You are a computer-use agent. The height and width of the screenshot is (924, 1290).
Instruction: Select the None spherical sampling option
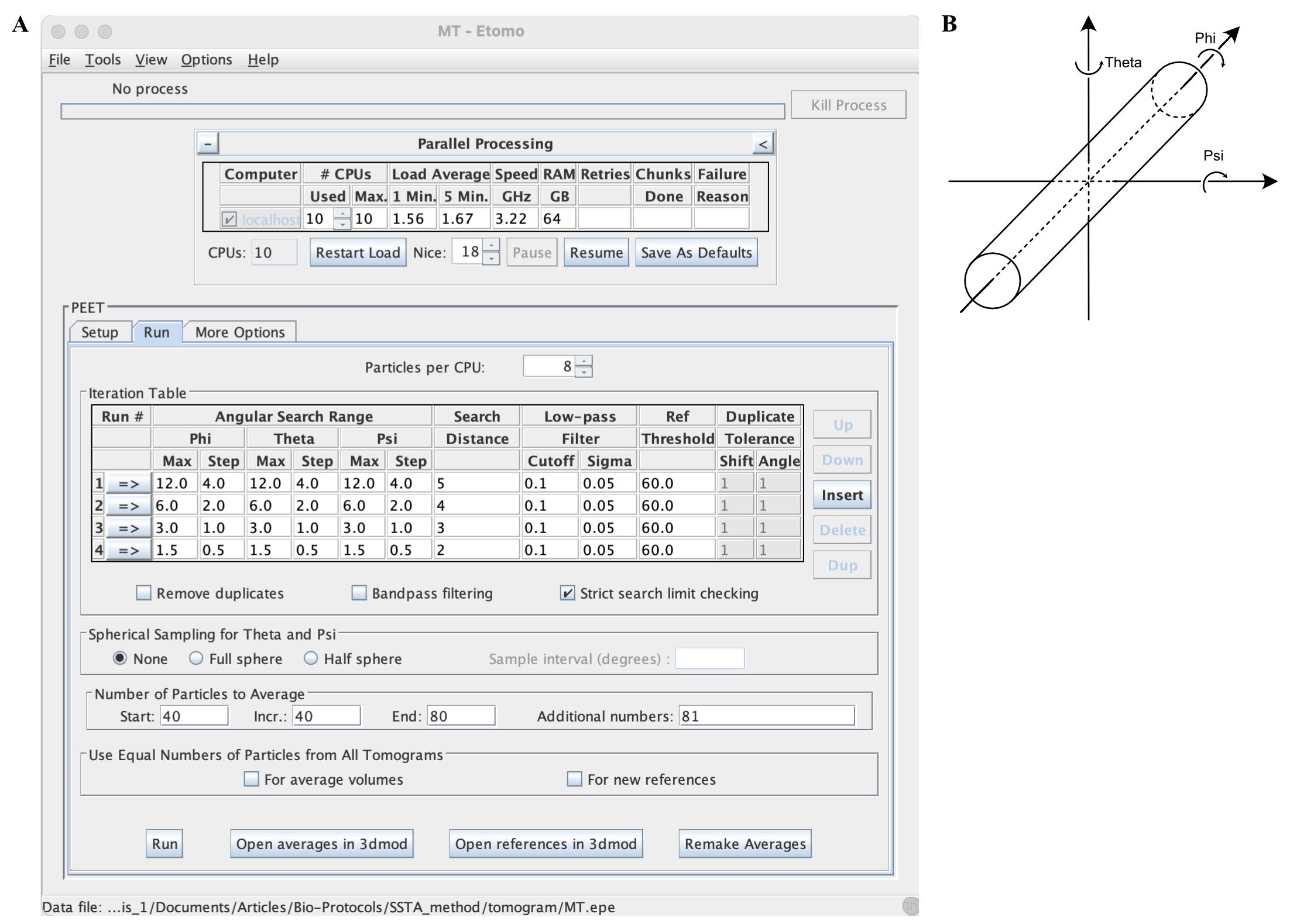click(119, 658)
